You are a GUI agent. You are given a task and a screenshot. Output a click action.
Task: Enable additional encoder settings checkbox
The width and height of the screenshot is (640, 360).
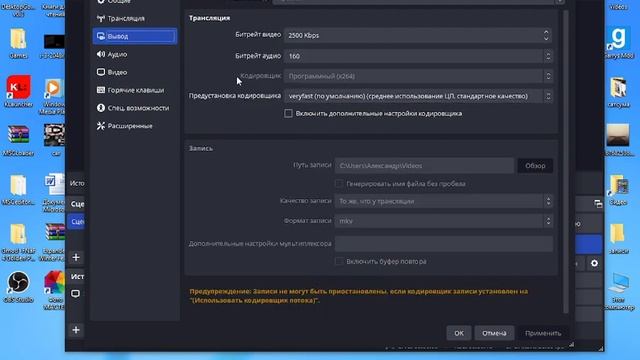tap(288, 113)
